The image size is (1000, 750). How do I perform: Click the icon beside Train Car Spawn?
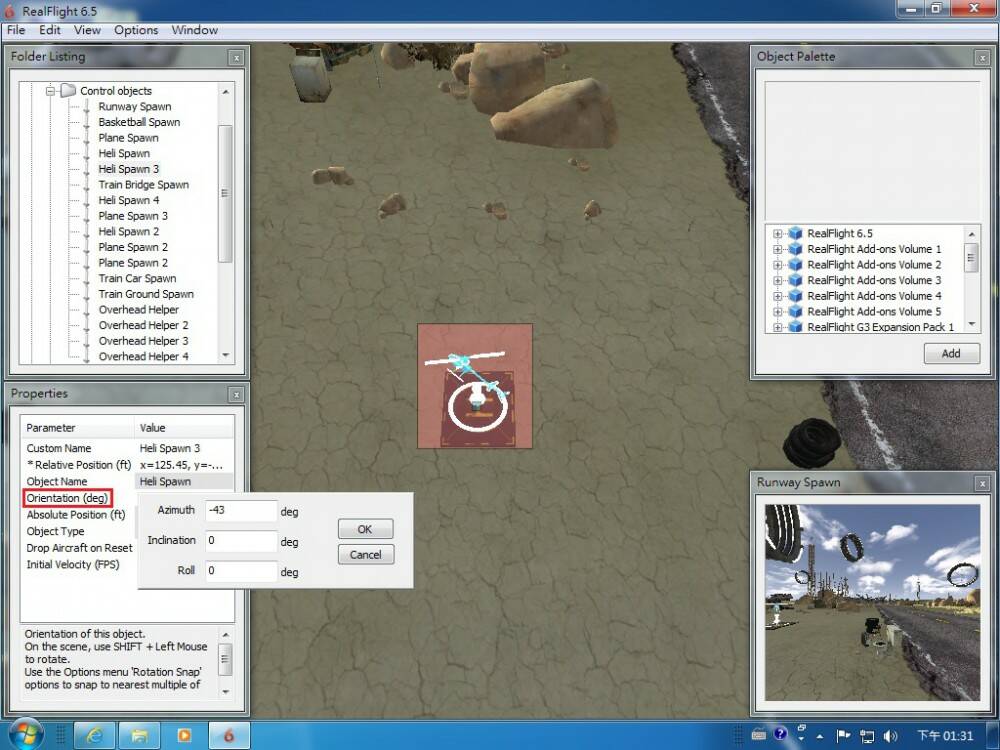(87, 279)
